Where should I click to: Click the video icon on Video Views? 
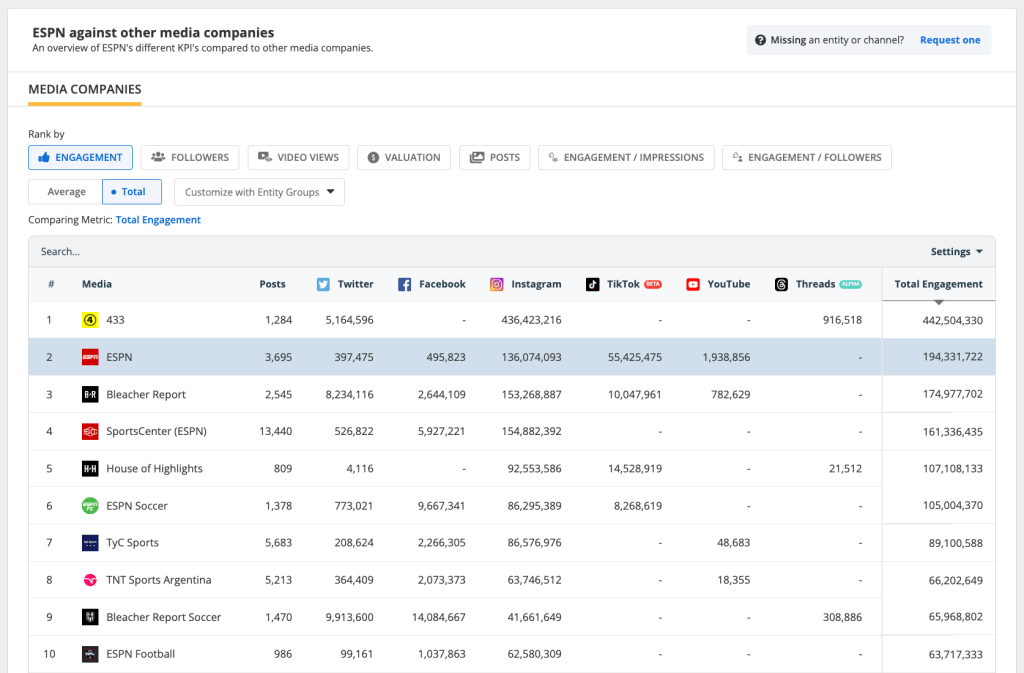pos(264,157)
